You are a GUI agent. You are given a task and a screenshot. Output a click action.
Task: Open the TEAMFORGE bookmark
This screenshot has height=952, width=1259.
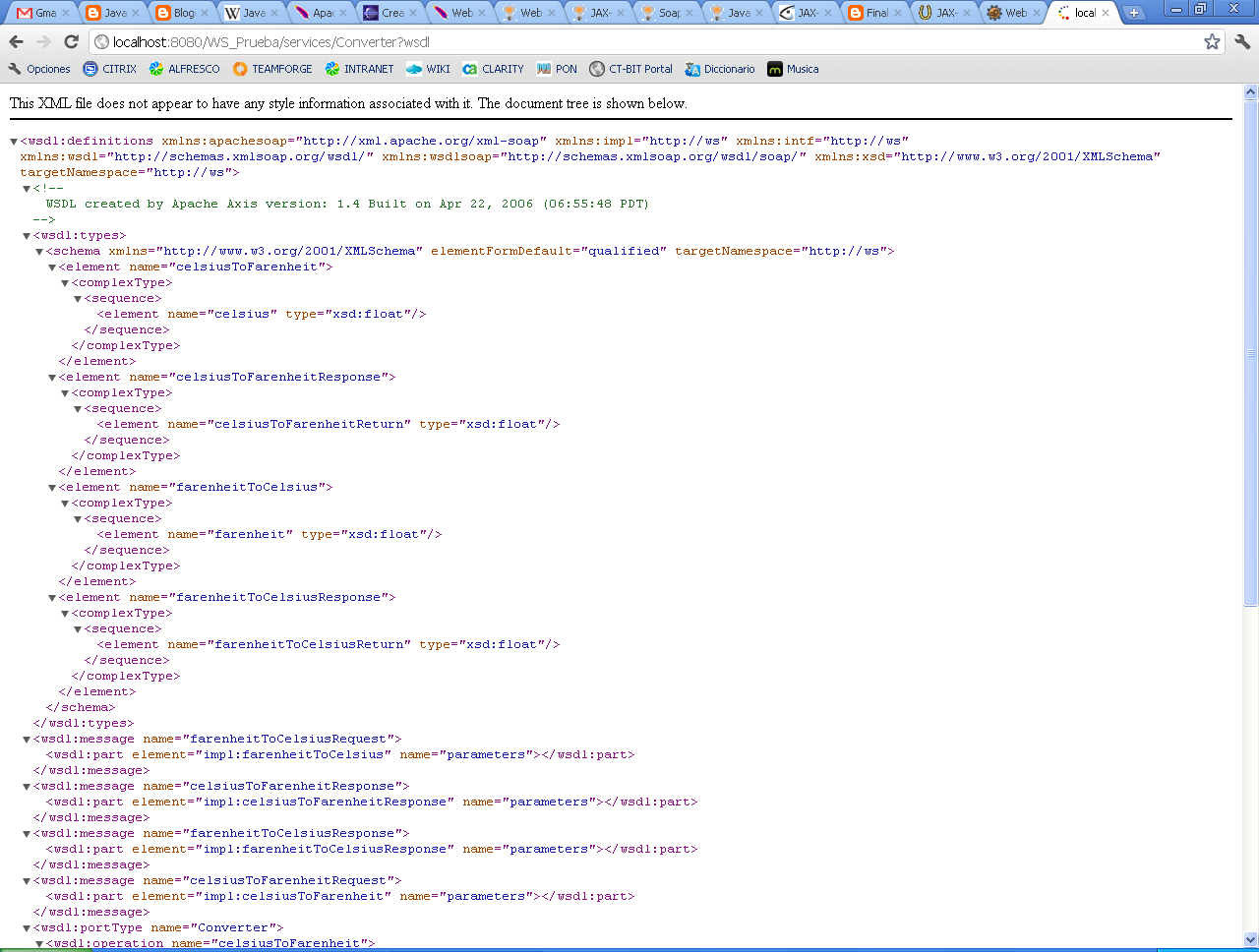(272, 69)
